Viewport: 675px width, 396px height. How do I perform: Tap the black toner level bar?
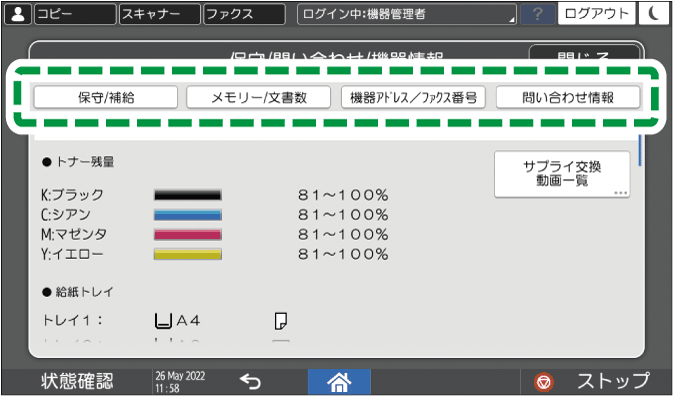[x=188, y=195]
